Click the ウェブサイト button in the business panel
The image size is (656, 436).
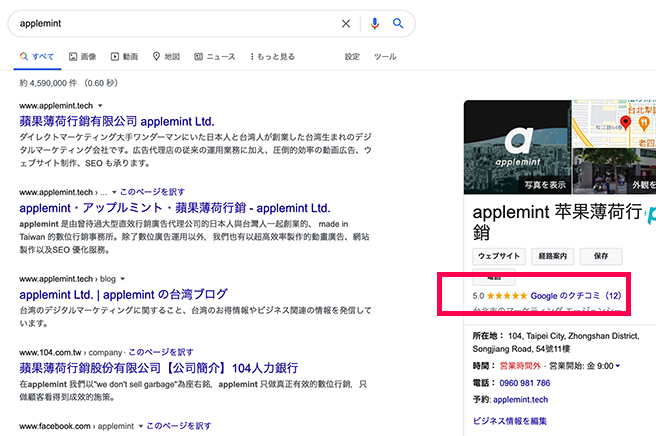[499, 256]
